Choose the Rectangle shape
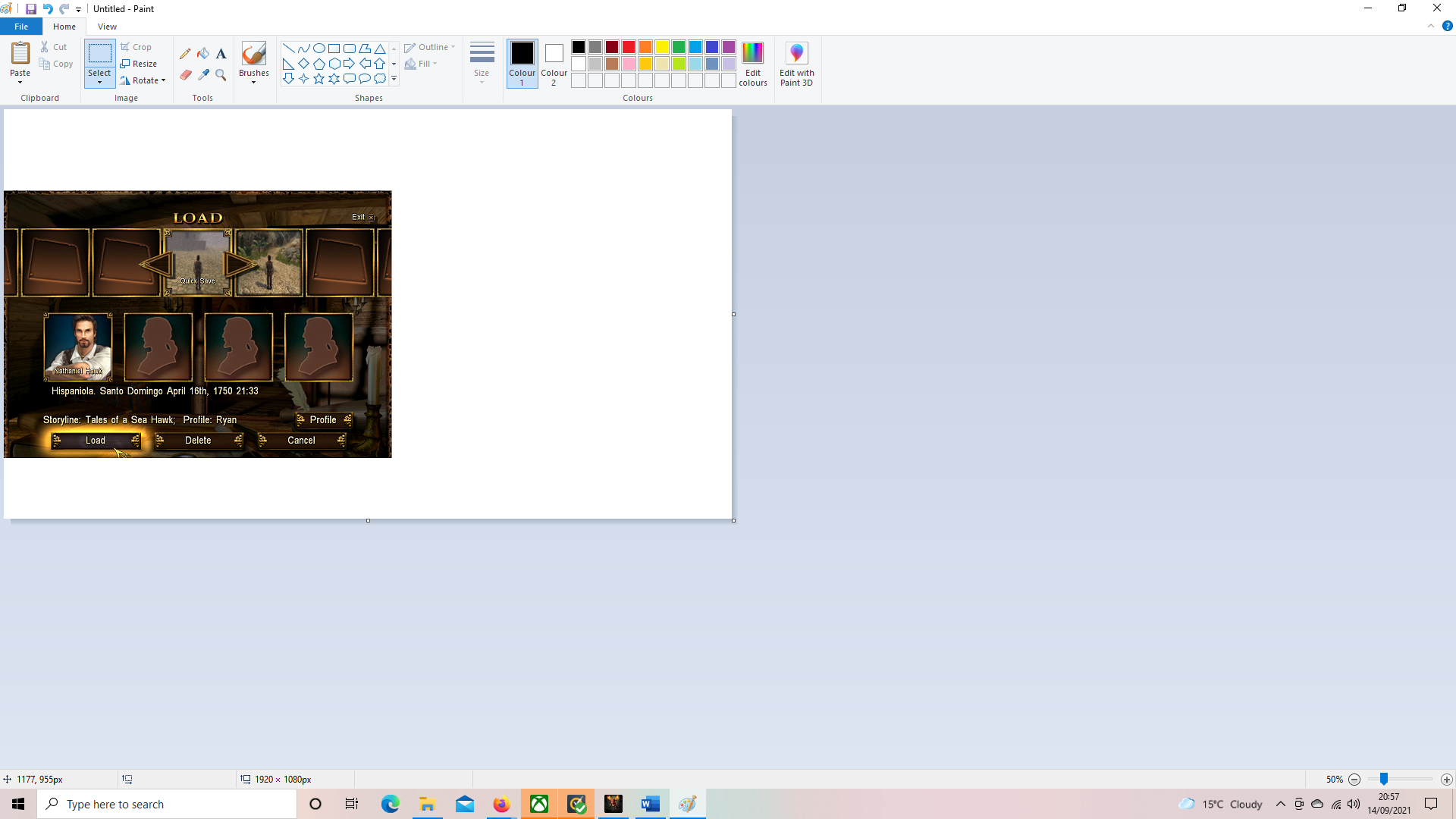1456x819 pixels. 334,48
